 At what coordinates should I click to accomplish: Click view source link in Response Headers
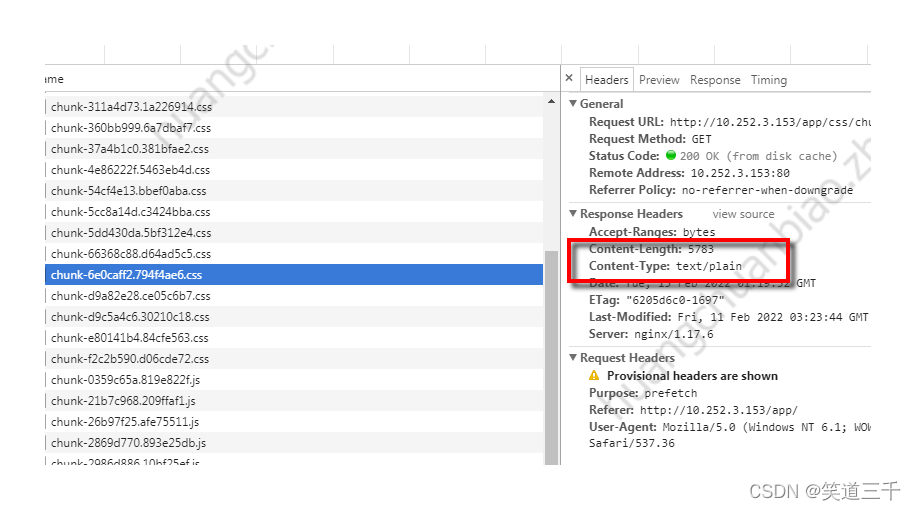(743, 214)
